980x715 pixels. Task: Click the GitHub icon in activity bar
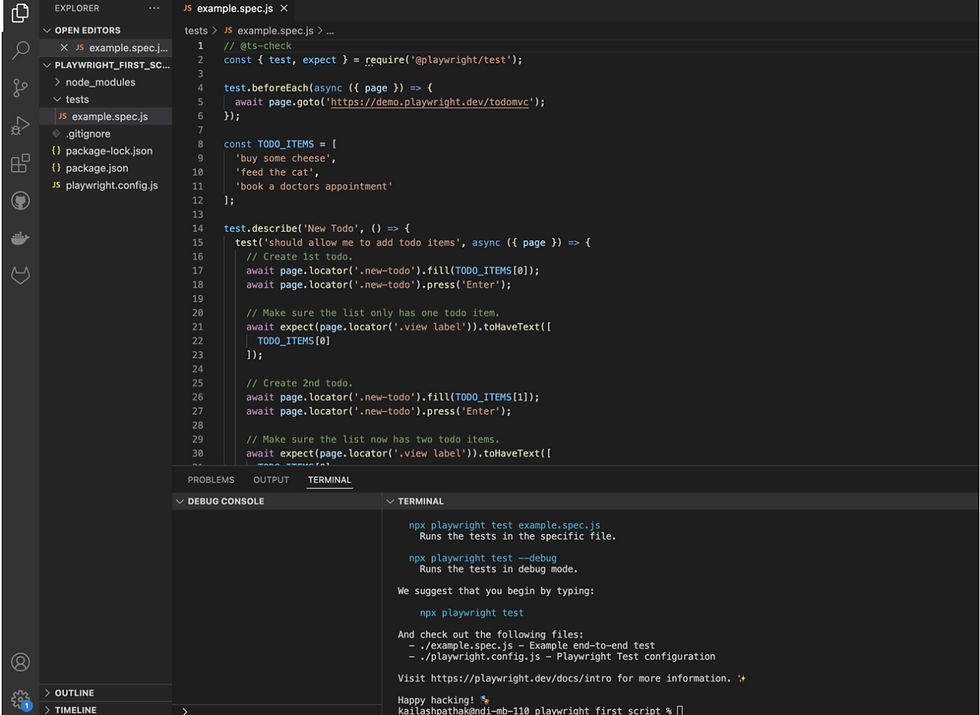click(x=20, y=201)
